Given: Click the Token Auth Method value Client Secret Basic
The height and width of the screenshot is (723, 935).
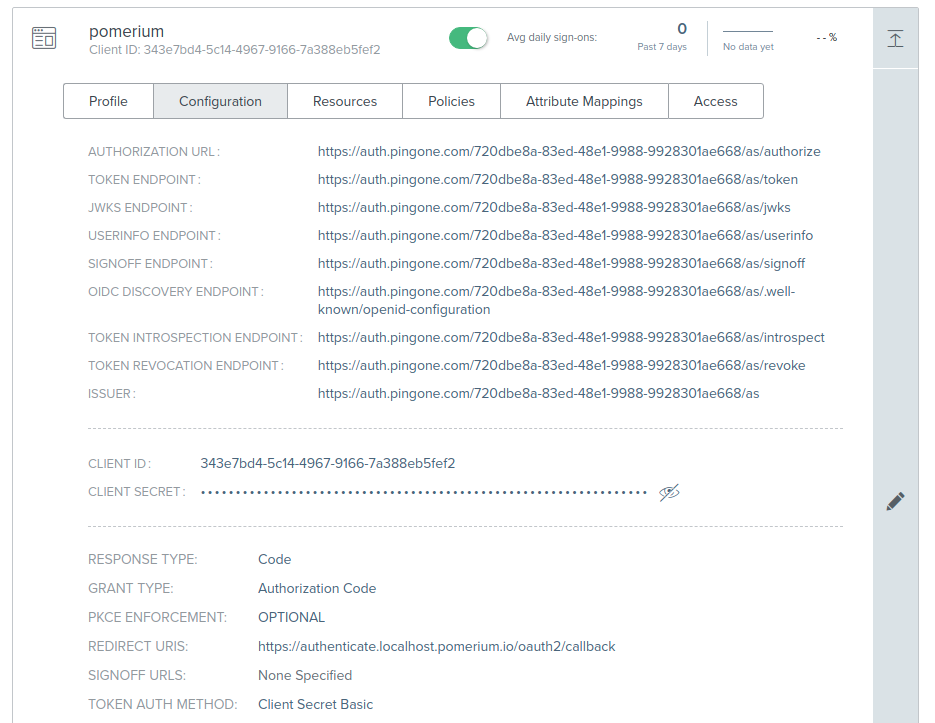Looking at the screenshot, I should tap(315, 705).
